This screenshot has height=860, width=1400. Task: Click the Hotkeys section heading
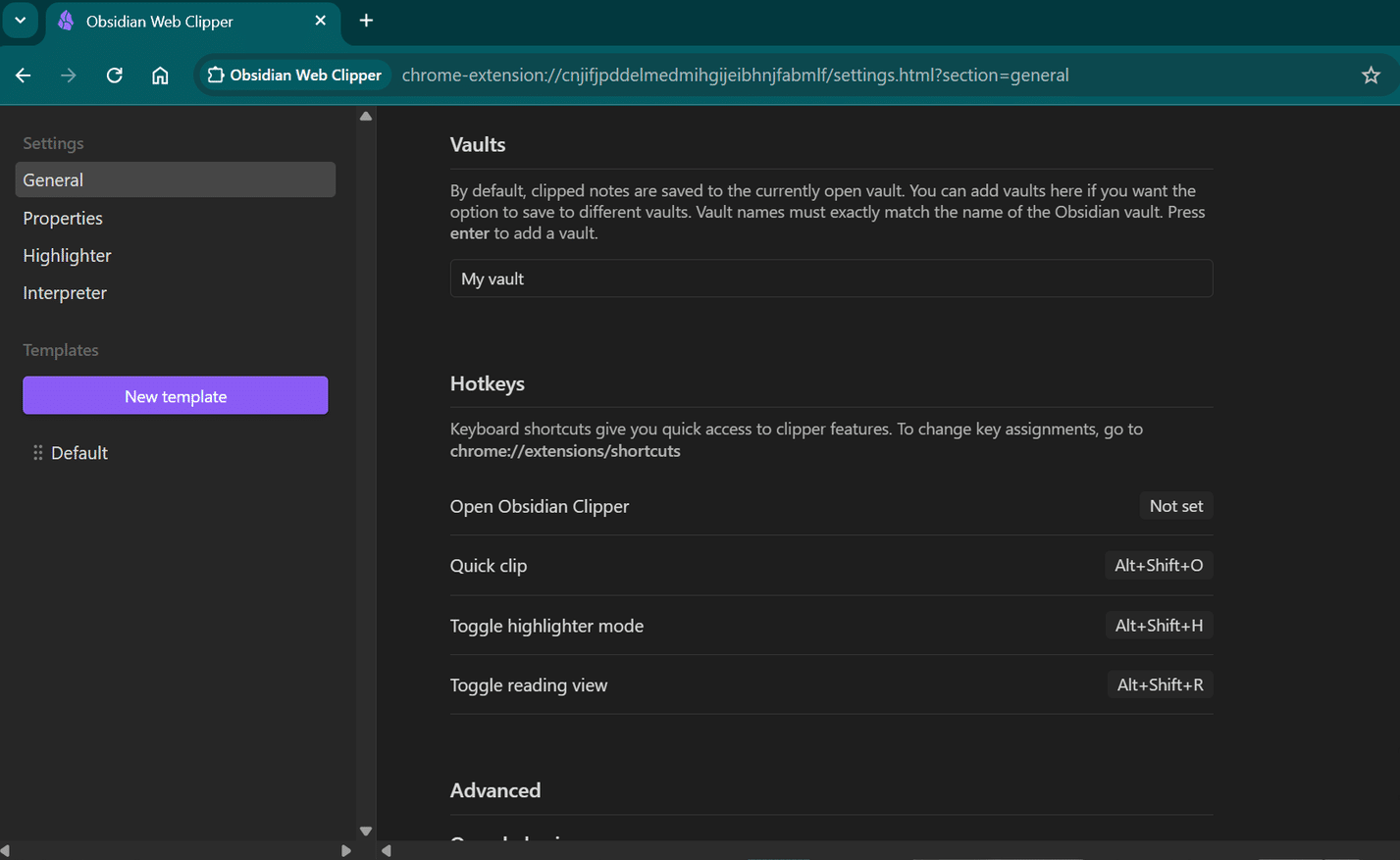coord(488,384)
